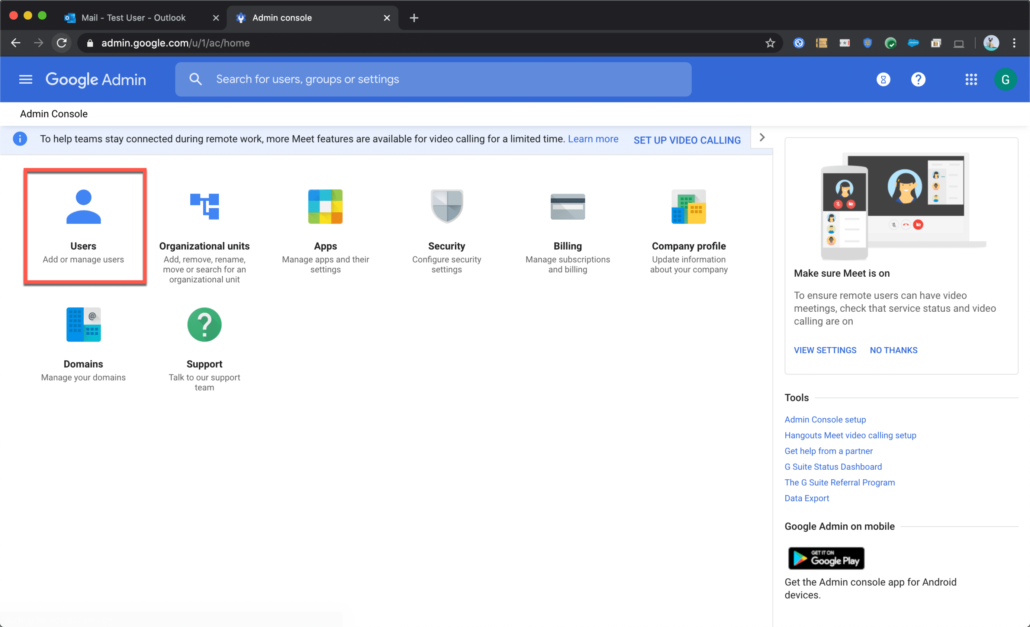Click the blue shield extension icon

[867, 43]
